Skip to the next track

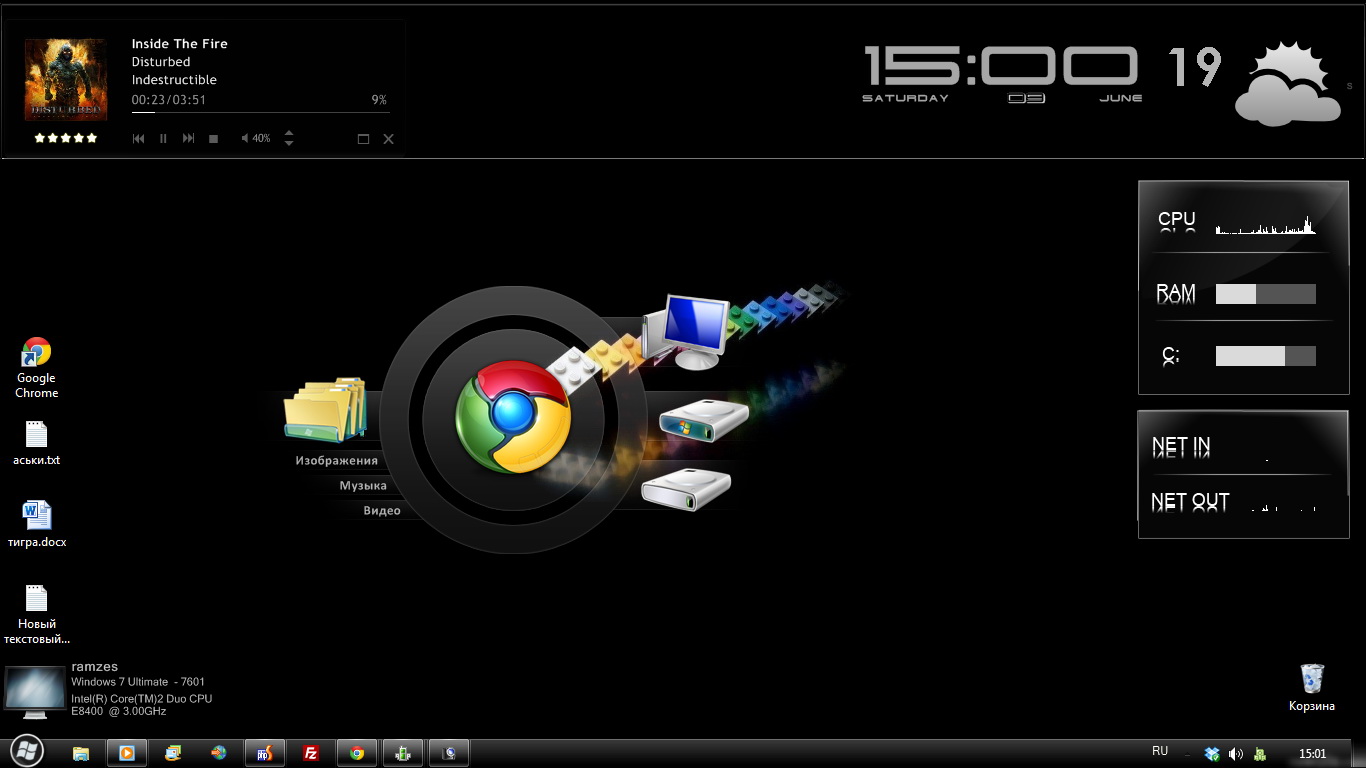point(188,139)
